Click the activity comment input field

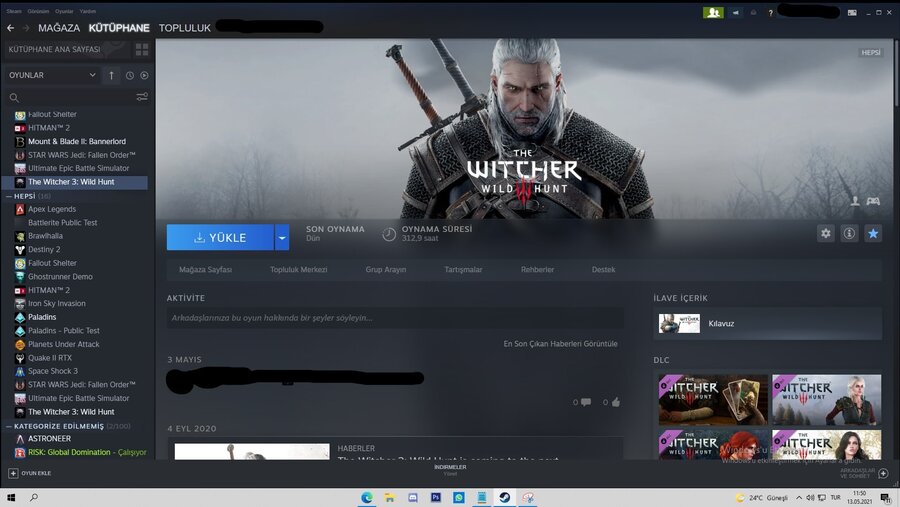pos(395,318)
